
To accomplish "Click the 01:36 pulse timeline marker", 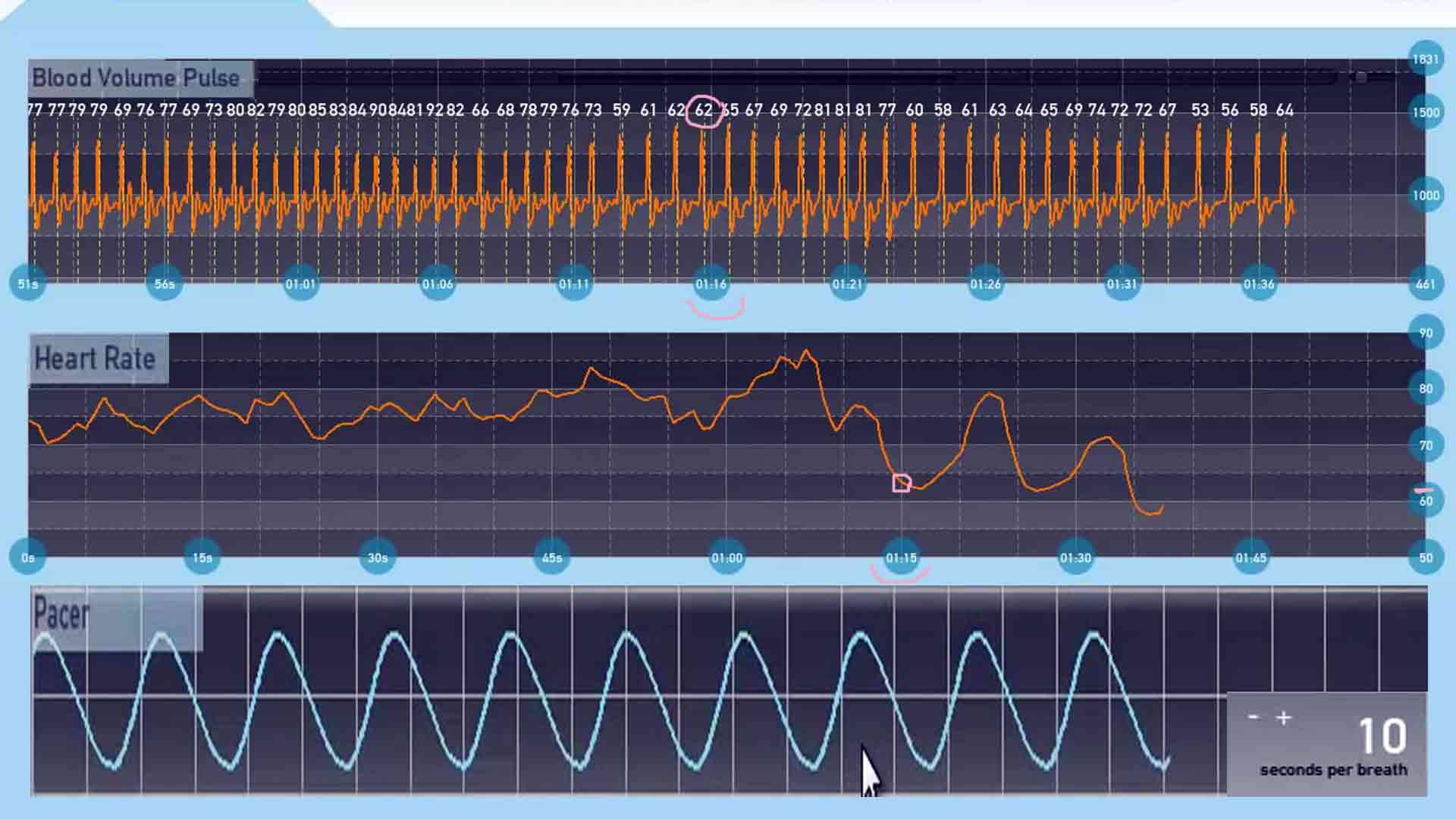I will (x=1259, y=284).
